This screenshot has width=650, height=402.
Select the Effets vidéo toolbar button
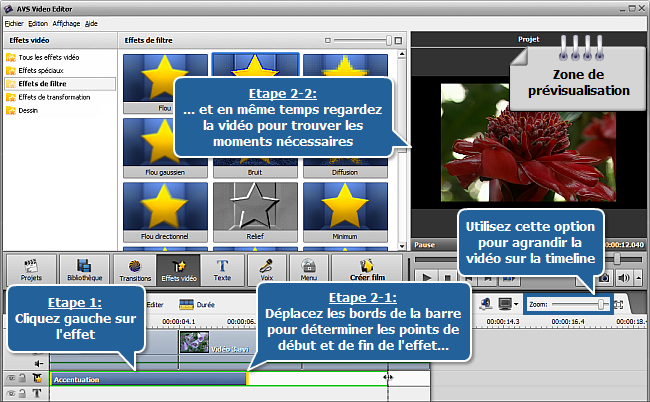(179, 270)
